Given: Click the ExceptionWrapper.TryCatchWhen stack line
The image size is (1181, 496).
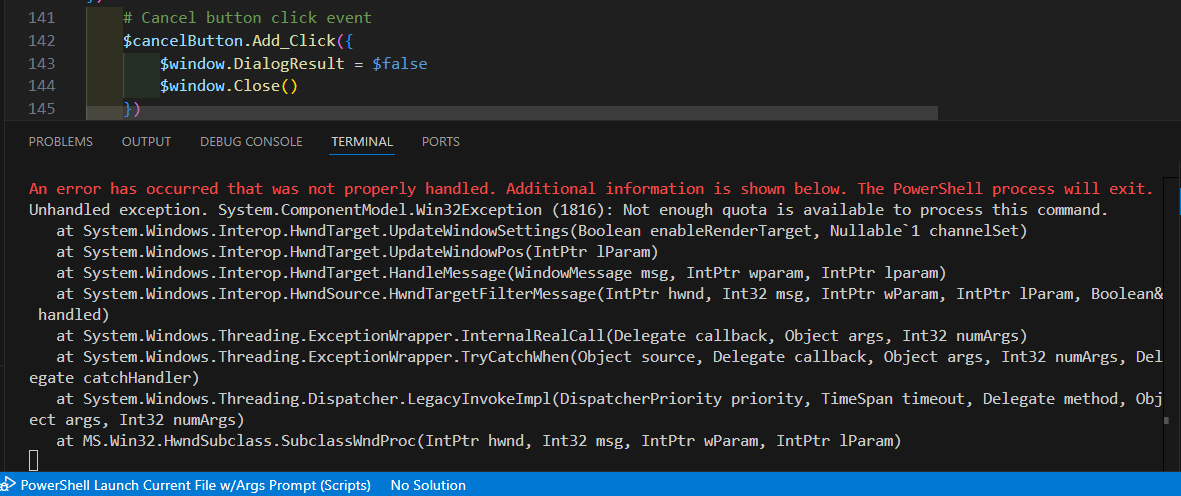Looking at the screenshot, I should pos(597,367).
